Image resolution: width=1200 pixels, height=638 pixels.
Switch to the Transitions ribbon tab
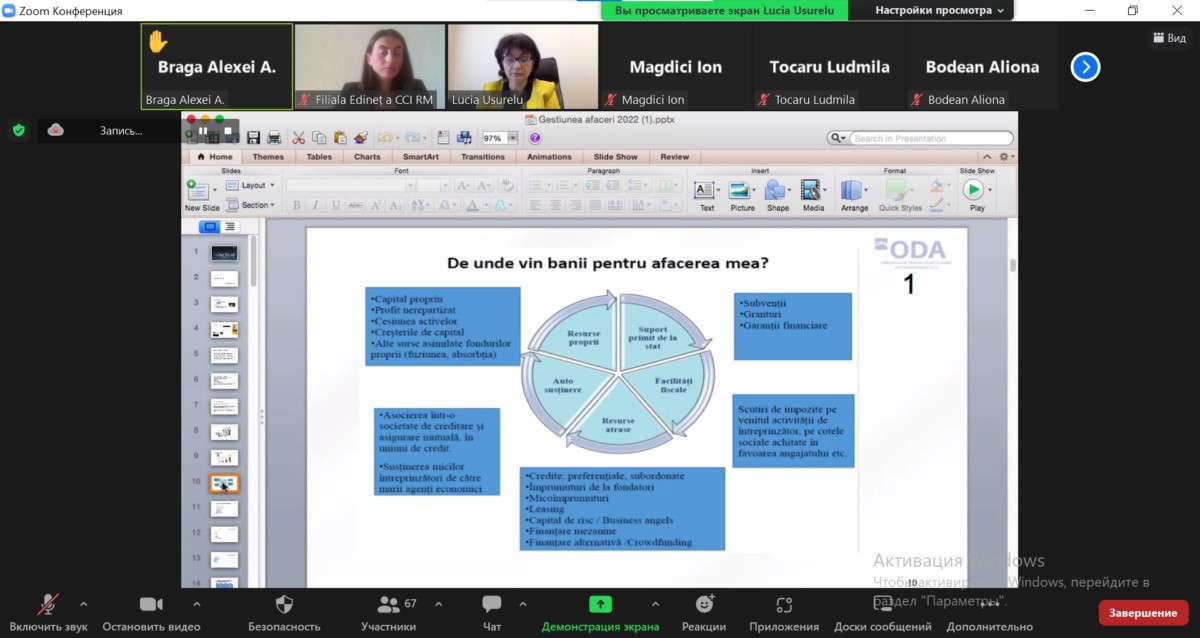pyautogui.click(x=483, y=157)
